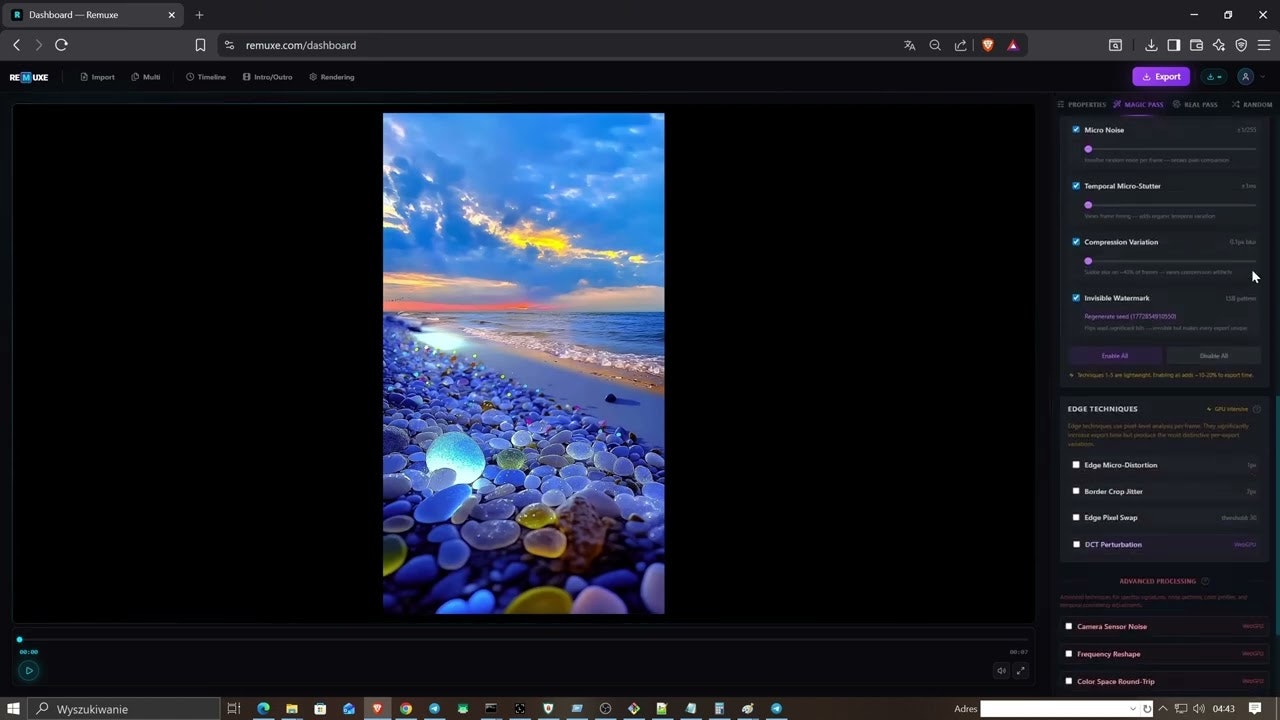
Task: Uncheck Invisible Watermark
Action: (x=1076, y=297)
